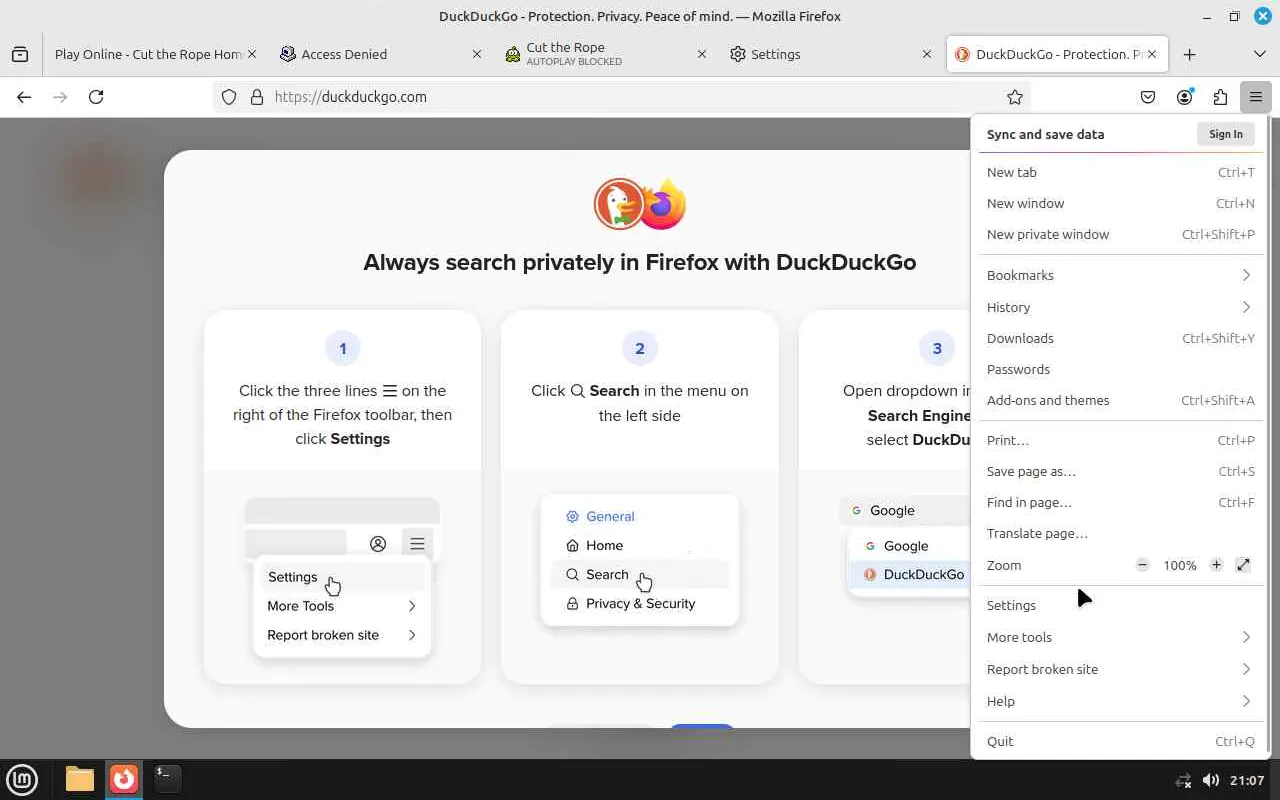1280x800 pixels.
Task: Select Print… in the menu
Action: [x=1120, y=440]
